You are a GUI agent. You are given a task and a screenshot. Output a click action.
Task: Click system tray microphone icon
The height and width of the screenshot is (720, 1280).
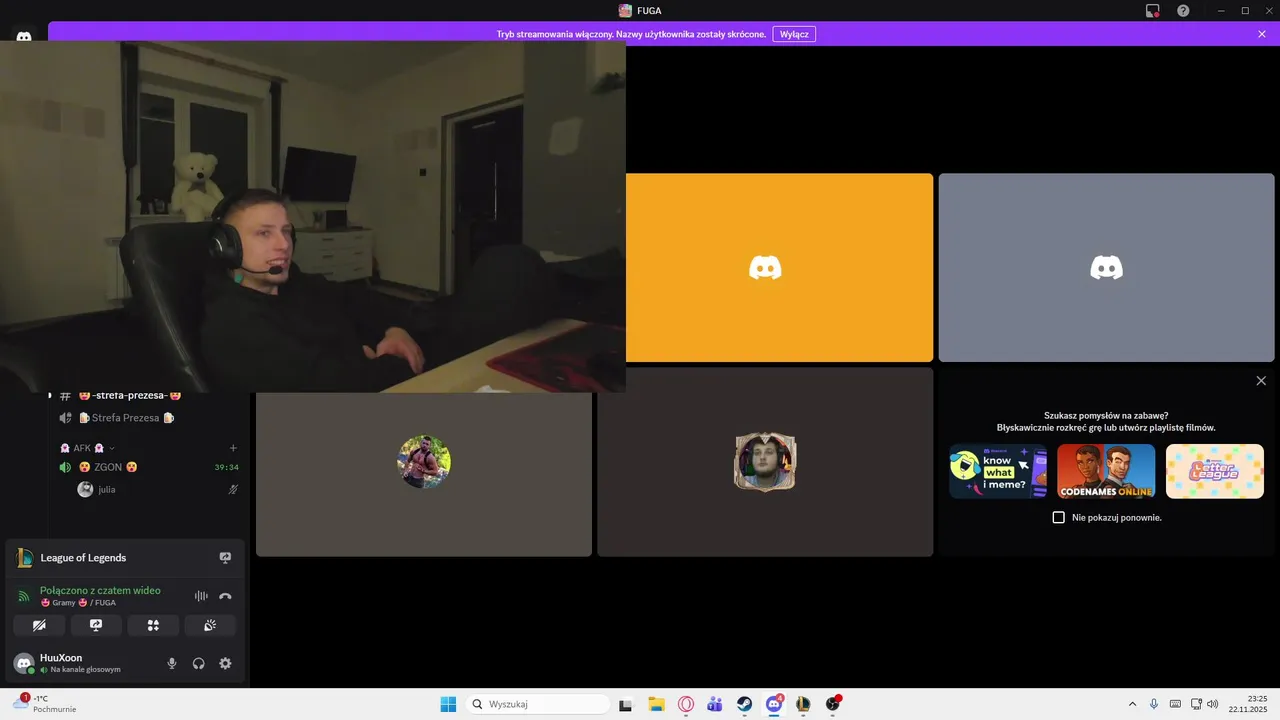pyautogui.click(x=1154, y=704)
